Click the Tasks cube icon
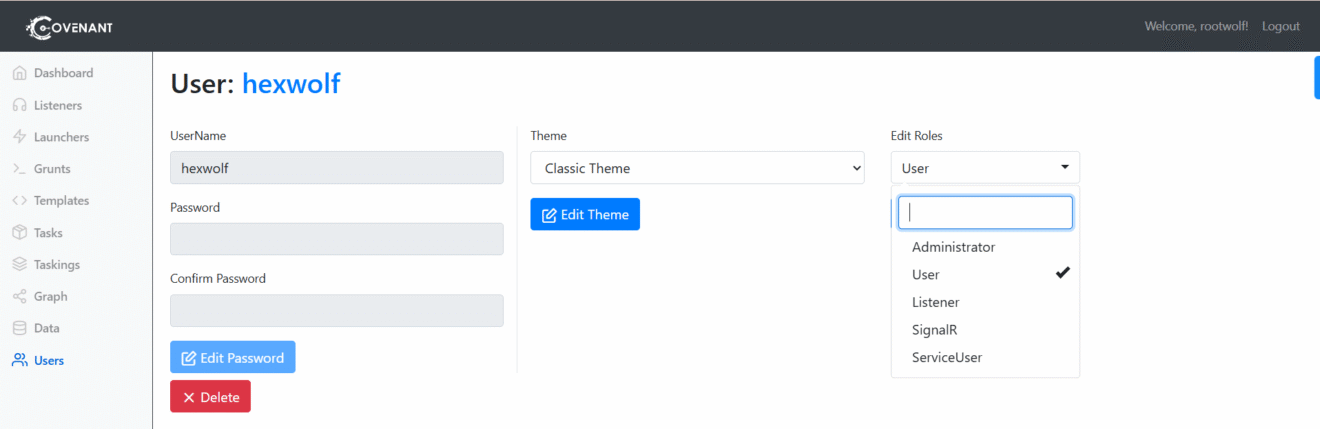Image resolution: width=1320 pixels, height=429 pixels. (x=20, y=233)
